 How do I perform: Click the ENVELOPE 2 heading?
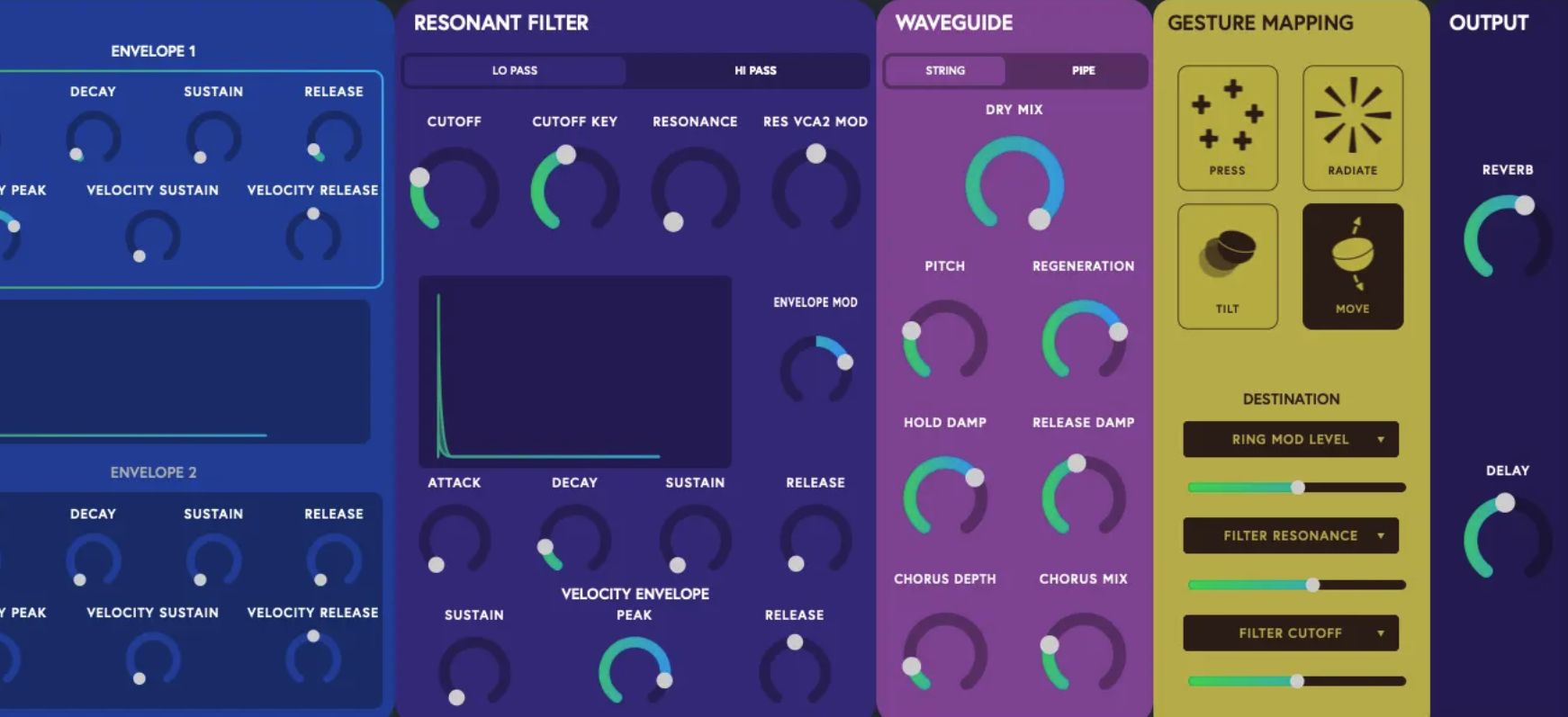click(x=153, y=472)
